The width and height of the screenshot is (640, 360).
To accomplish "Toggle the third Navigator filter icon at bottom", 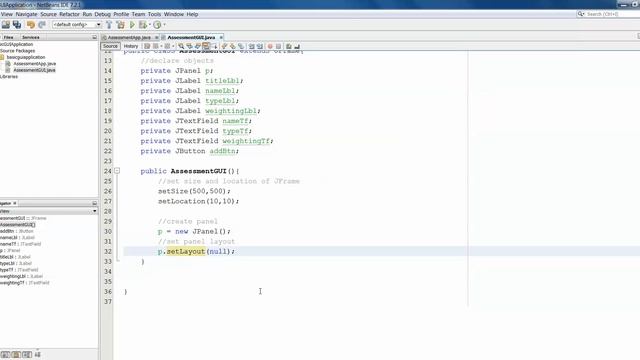I will point(27,355).
